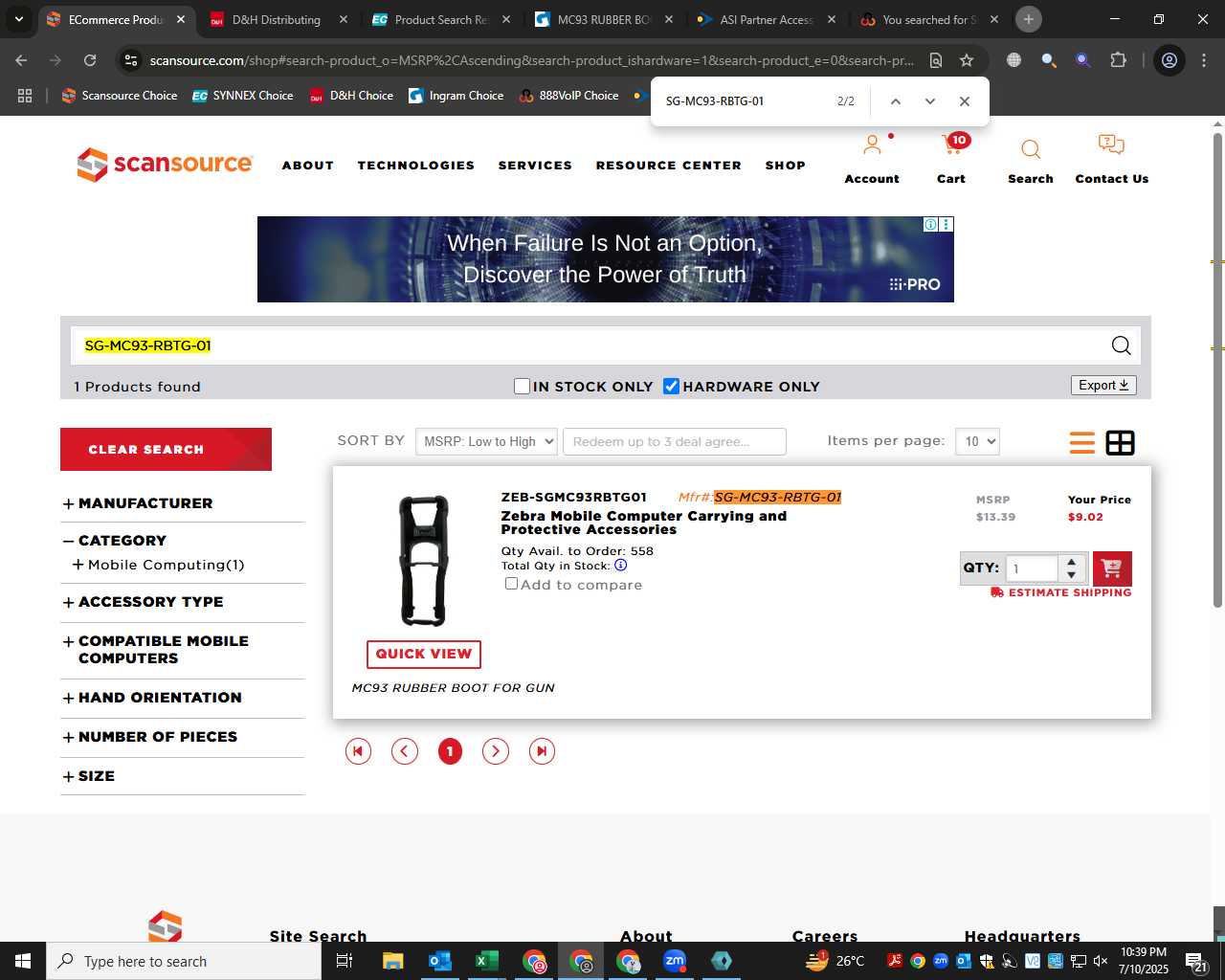Image resolution: width=1225 pixels, height=980 pixels.
Task: Open the Technologies menu
Action: (416, 166)
